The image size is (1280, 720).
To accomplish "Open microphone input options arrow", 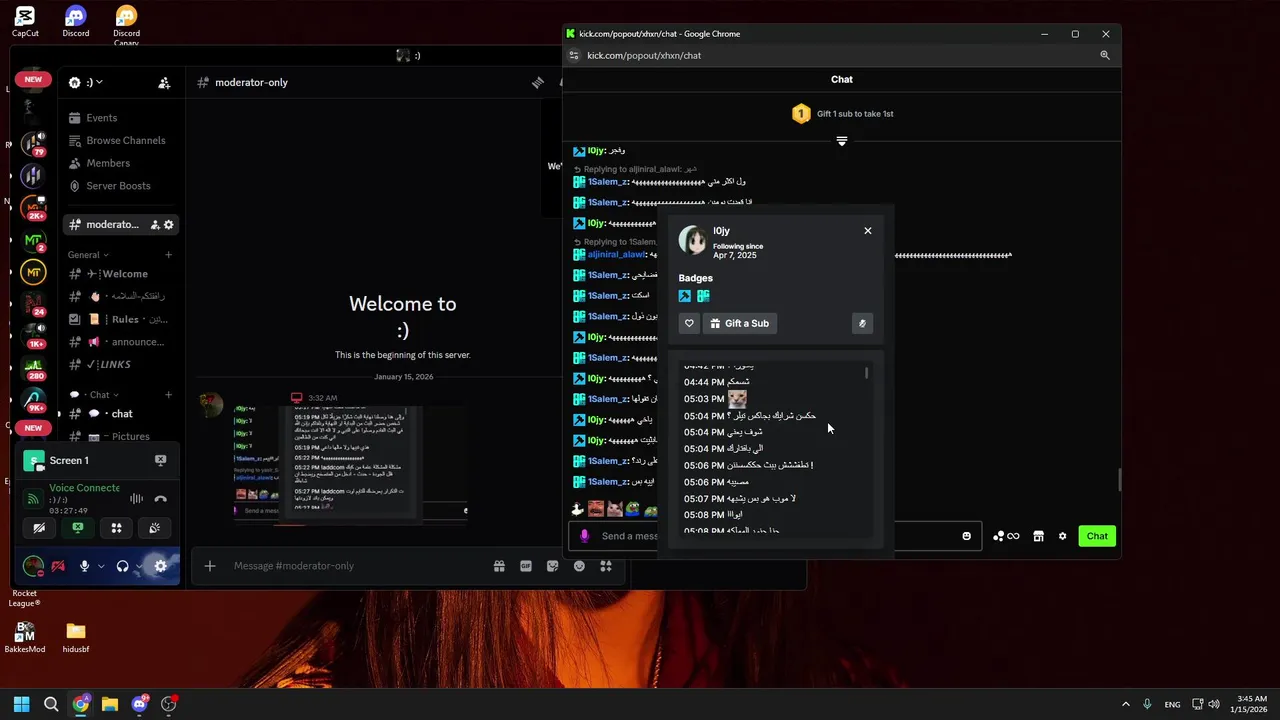I will point(101,566).
